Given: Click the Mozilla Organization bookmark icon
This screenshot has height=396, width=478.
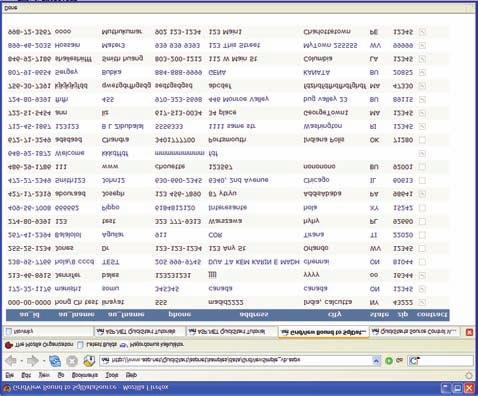Looking at the screenshot, I should point(9,345).
